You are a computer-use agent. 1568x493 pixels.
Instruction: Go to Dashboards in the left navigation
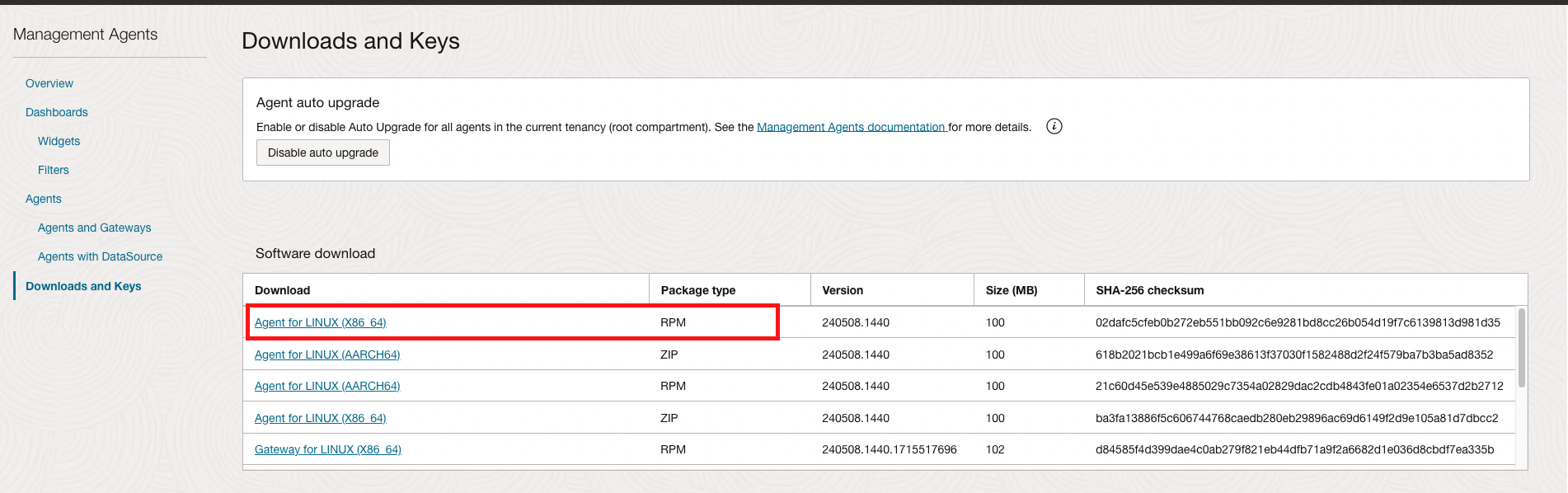(56, 112)
